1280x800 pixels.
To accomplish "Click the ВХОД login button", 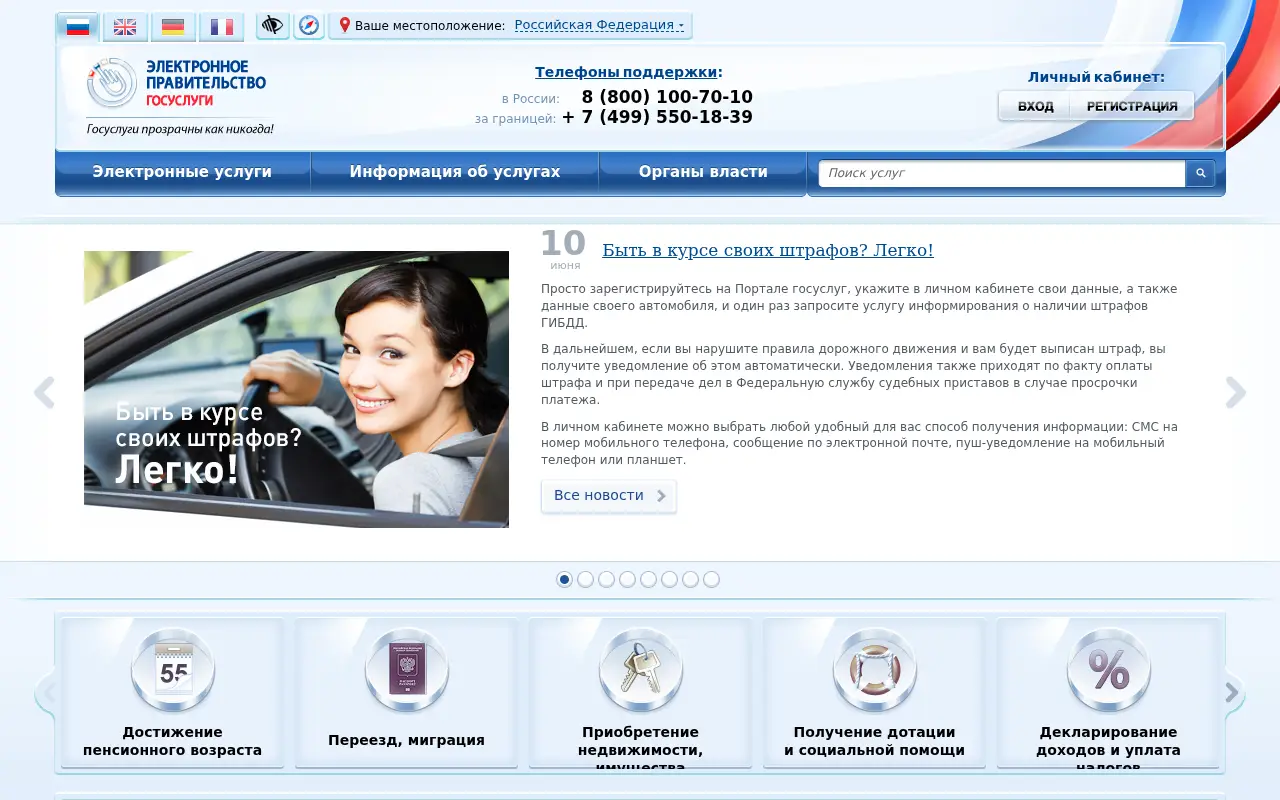I will 1035,106.
